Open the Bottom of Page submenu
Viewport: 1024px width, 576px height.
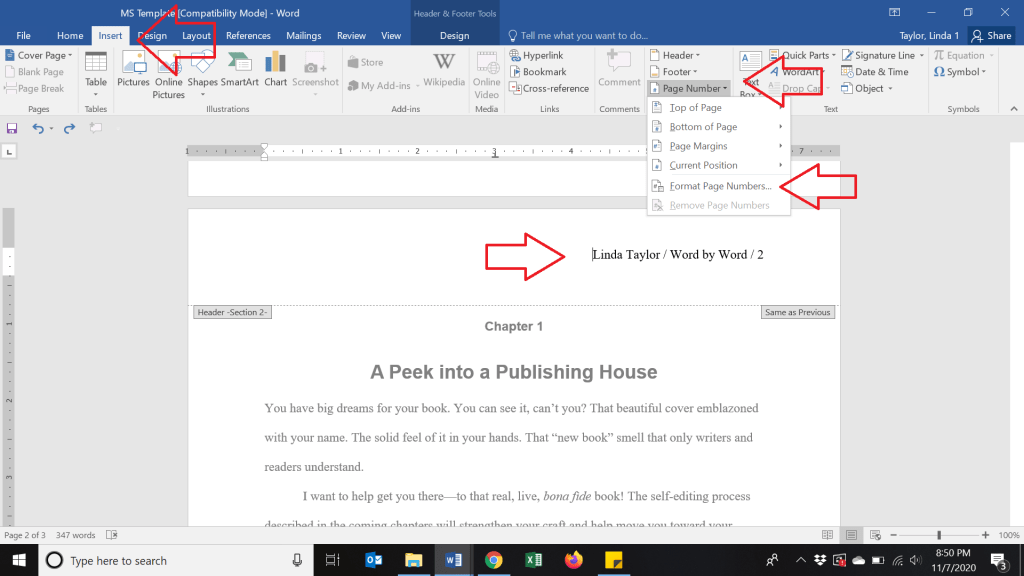[718, 127]
